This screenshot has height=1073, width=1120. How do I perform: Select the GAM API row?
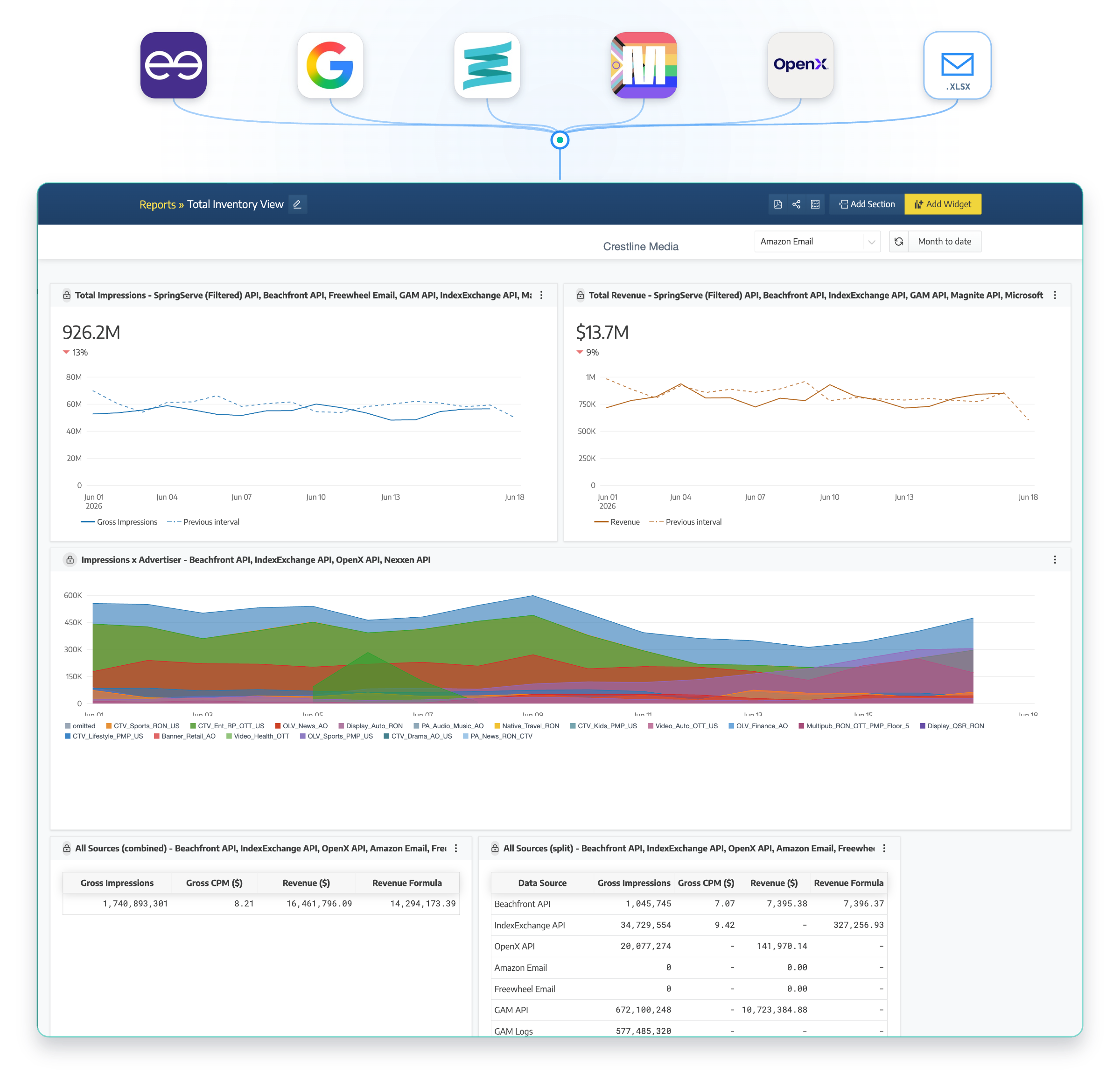(x=689, y=1010)
